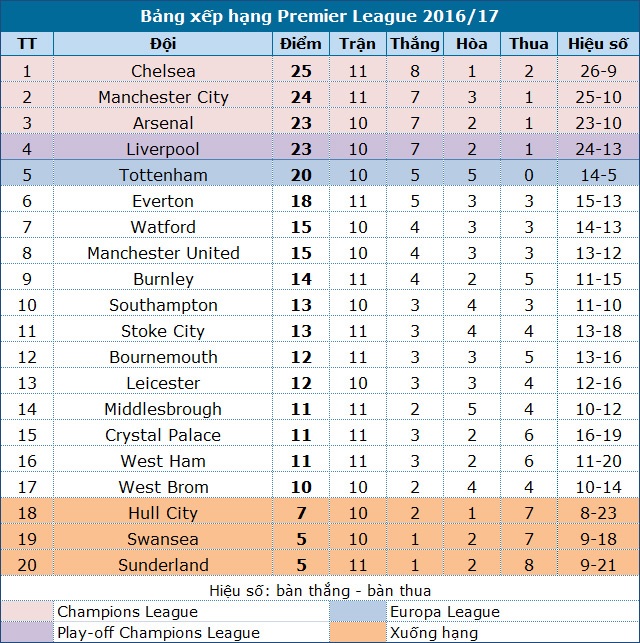Click the Hull City team name
This screenshot has width=640, height=643.
pyautogui.click(x=163, y=513)
